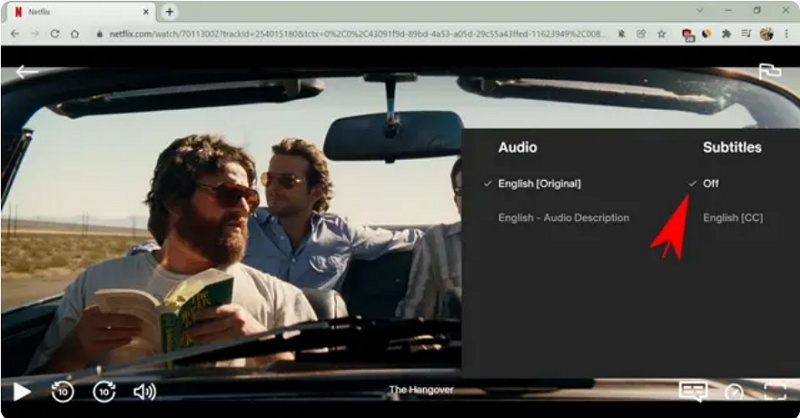
Task: Turn subtitles Off
Action: pyautogui.click(x=710, y=184)
